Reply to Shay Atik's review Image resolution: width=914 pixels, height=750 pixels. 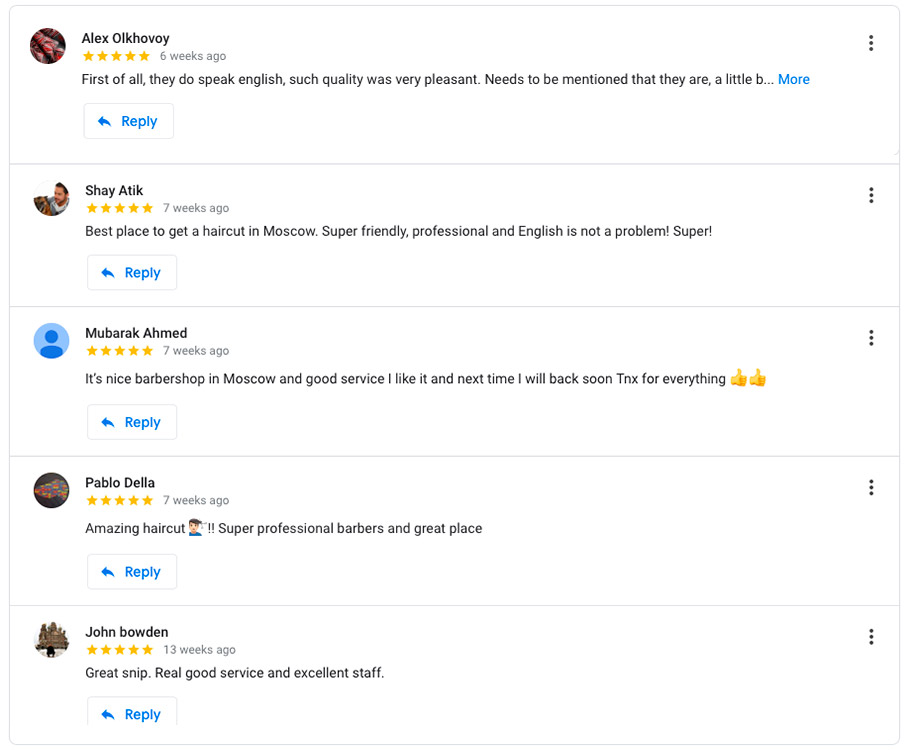(132, 273)
